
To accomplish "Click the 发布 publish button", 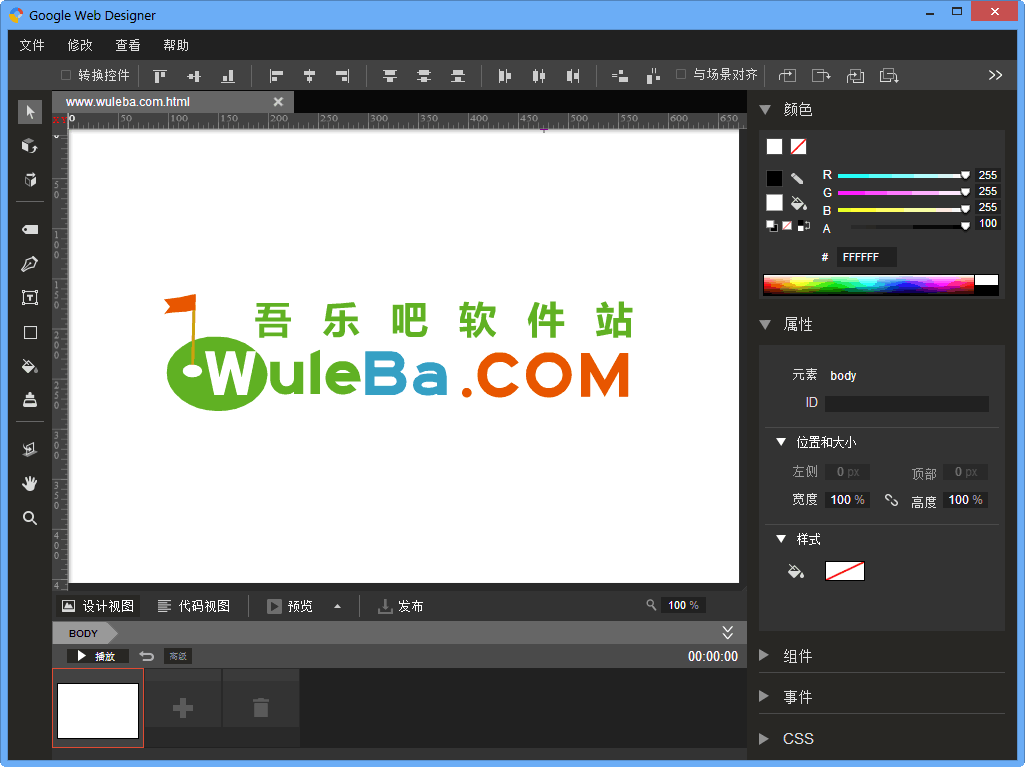I will pos(401,606).
